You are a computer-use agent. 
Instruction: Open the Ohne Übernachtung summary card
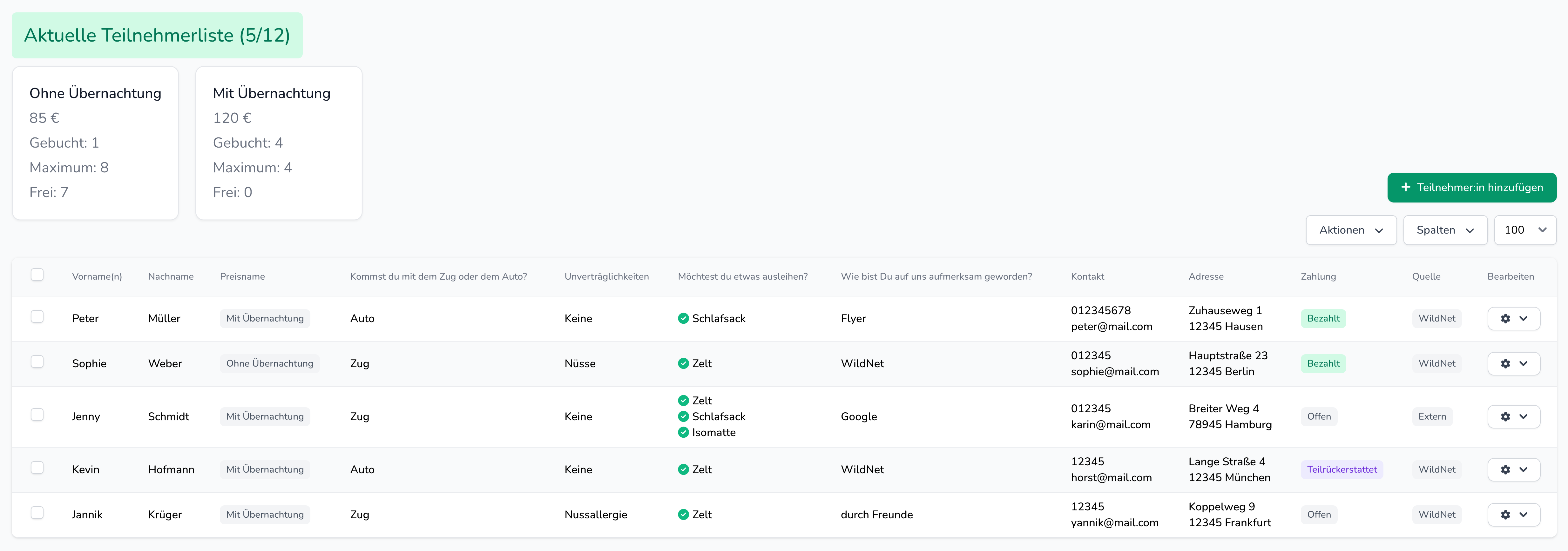pyautogui.click(x=96, y=143)
